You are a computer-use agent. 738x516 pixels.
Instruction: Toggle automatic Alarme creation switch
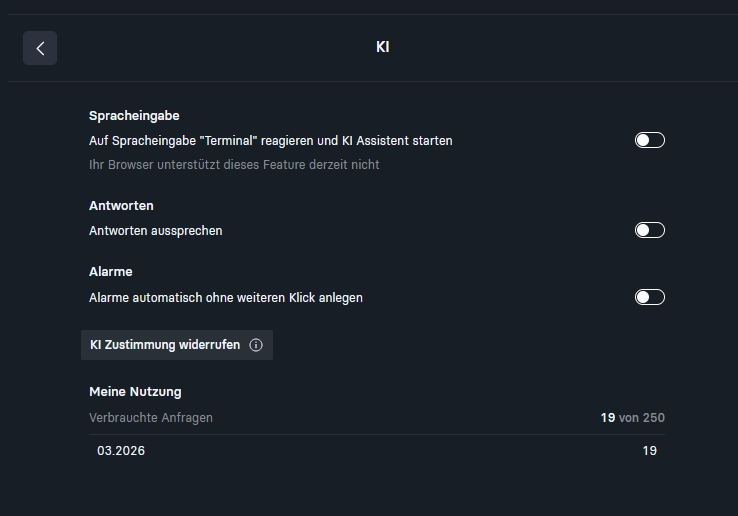(x=650, y=297)
